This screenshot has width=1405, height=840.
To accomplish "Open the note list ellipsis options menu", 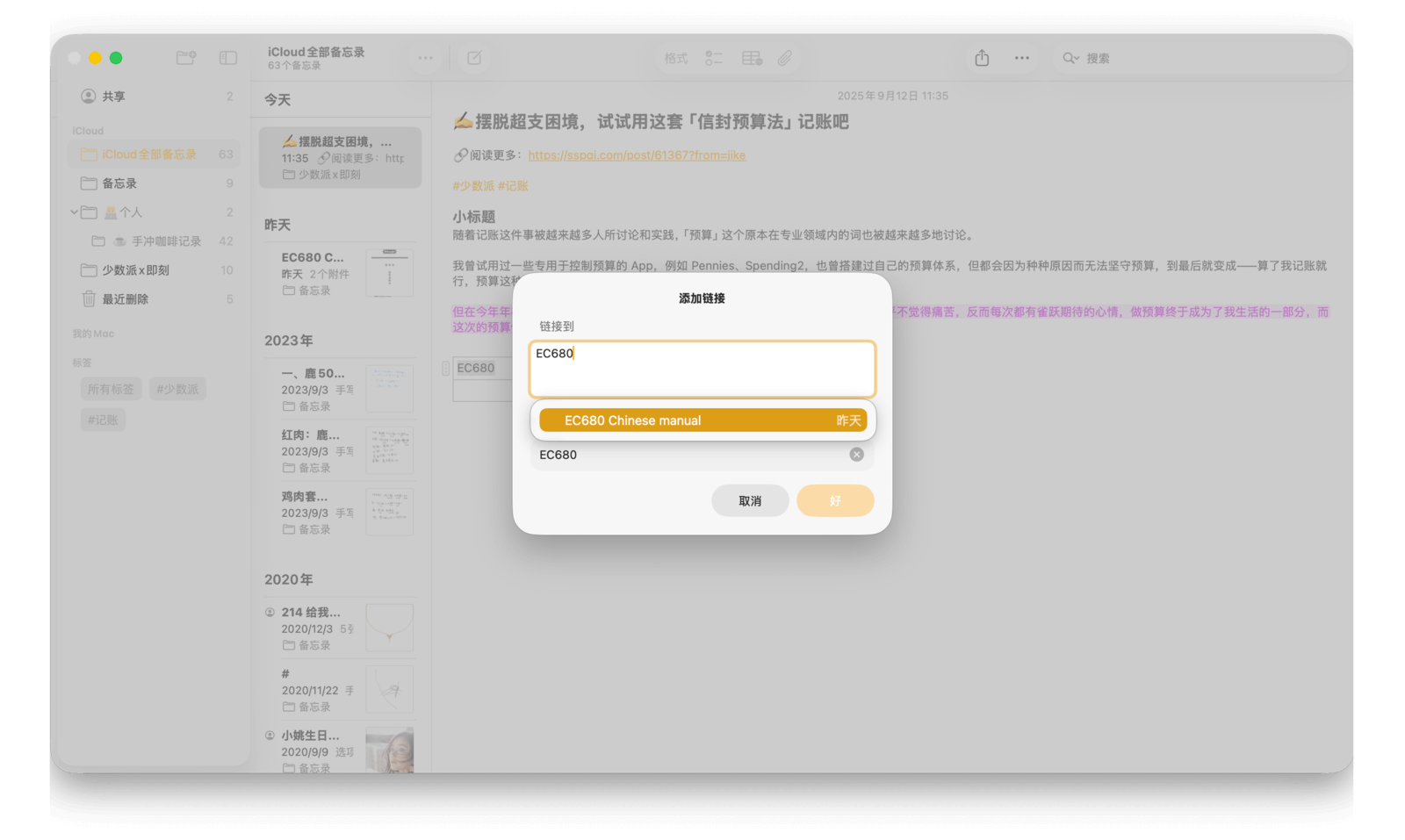I will (x=425, y=58).
